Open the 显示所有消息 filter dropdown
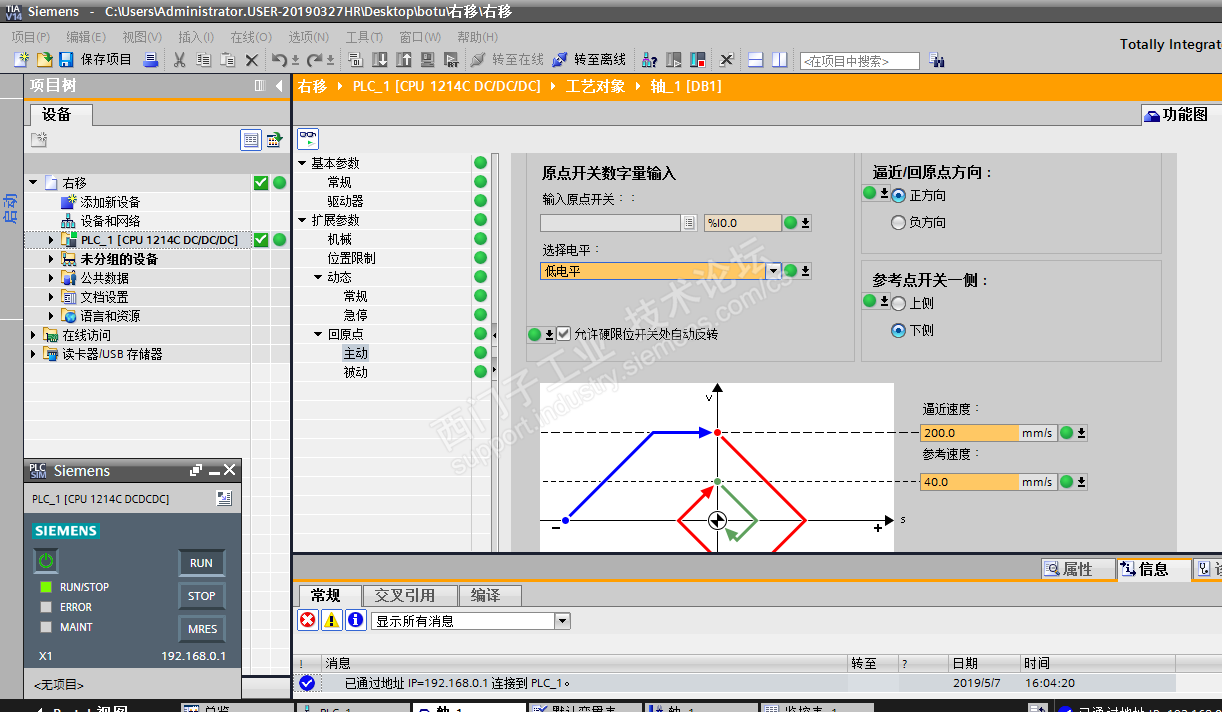 tap(562, 621)
